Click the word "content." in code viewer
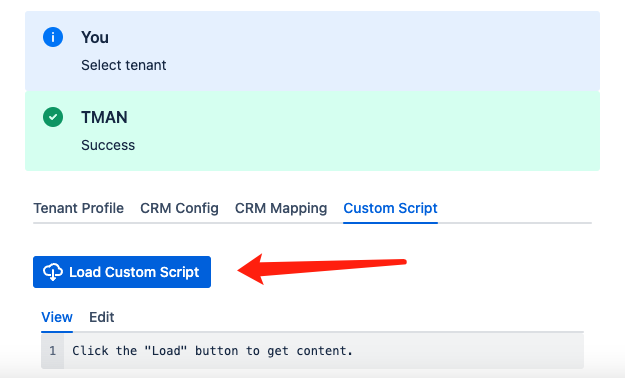Screen dimensions: 625x378 coord(324,351)
